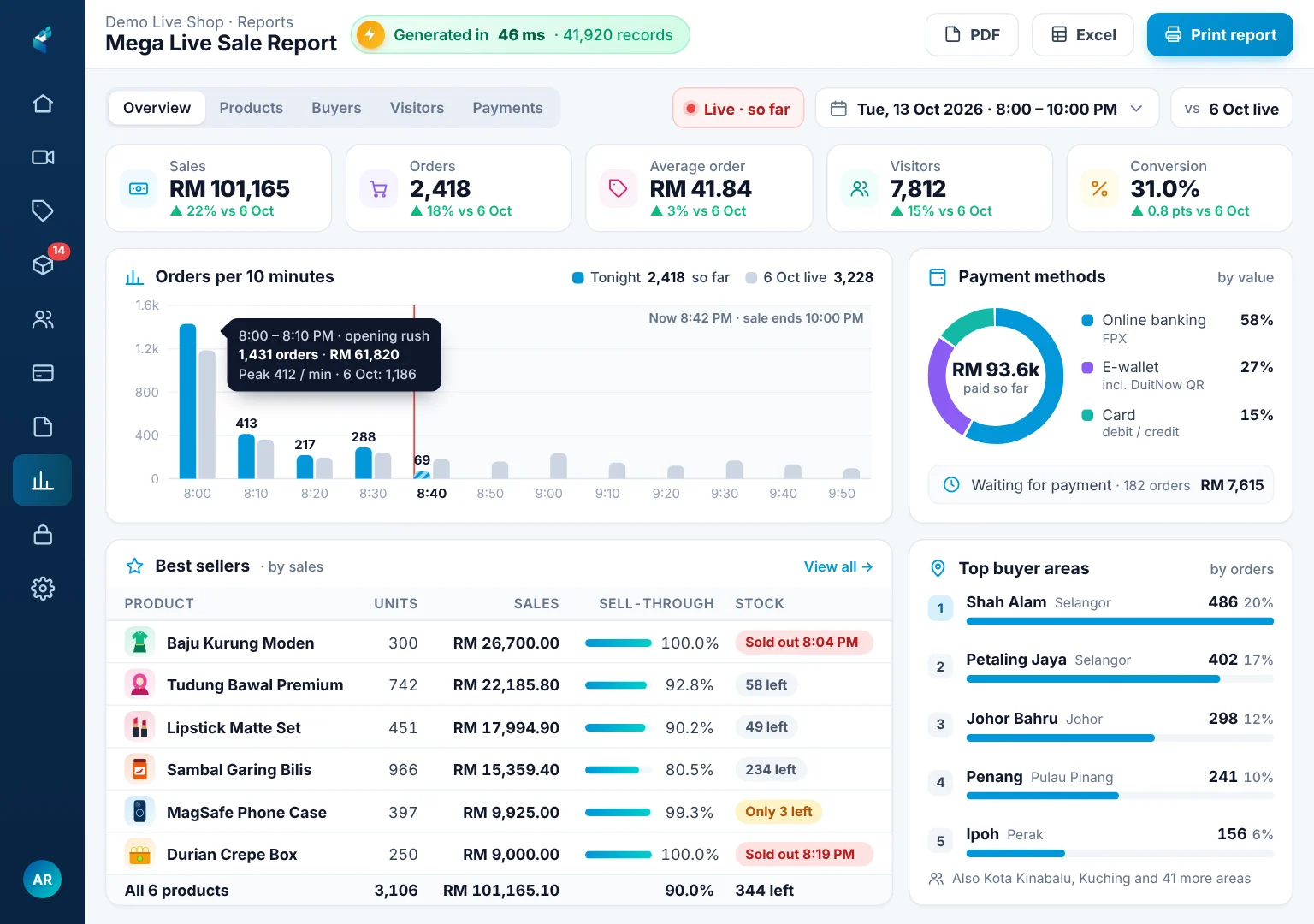Toggle E-wallet in payment legend
Viewport: 1314px width, 924px height.
pyautogui.click(x=1177, y=375)
